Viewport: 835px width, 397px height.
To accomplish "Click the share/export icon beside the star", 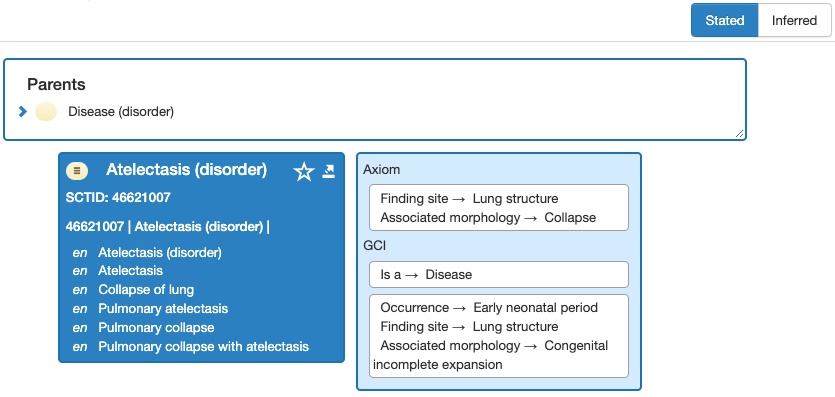I will (329, 171).
